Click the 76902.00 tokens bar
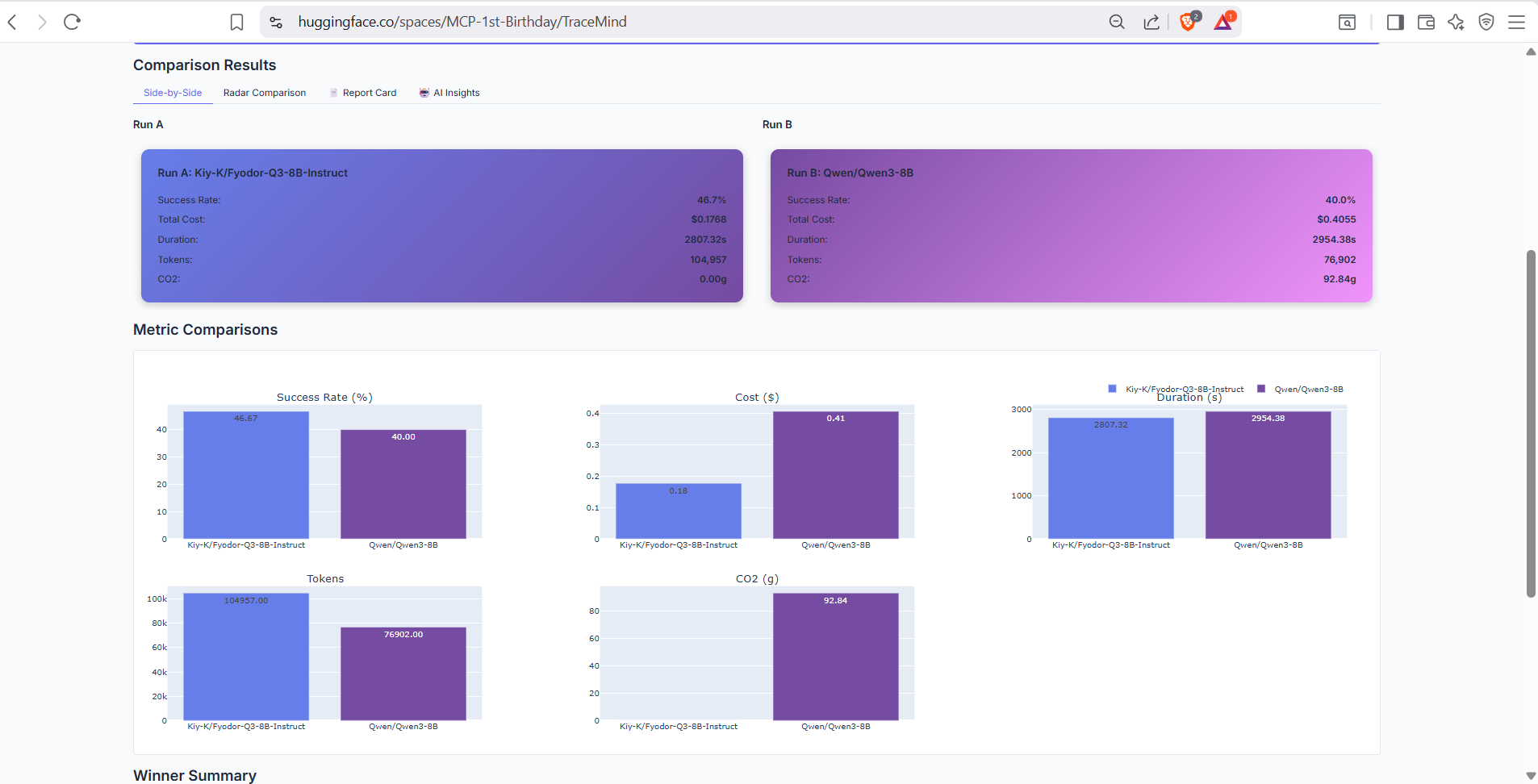Screen dimensions: 1538x784 coord(403,673)
